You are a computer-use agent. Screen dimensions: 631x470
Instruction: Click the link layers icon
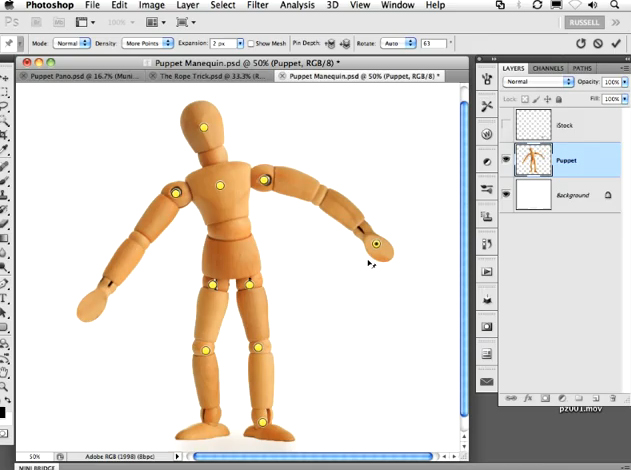tap(511, 397)
